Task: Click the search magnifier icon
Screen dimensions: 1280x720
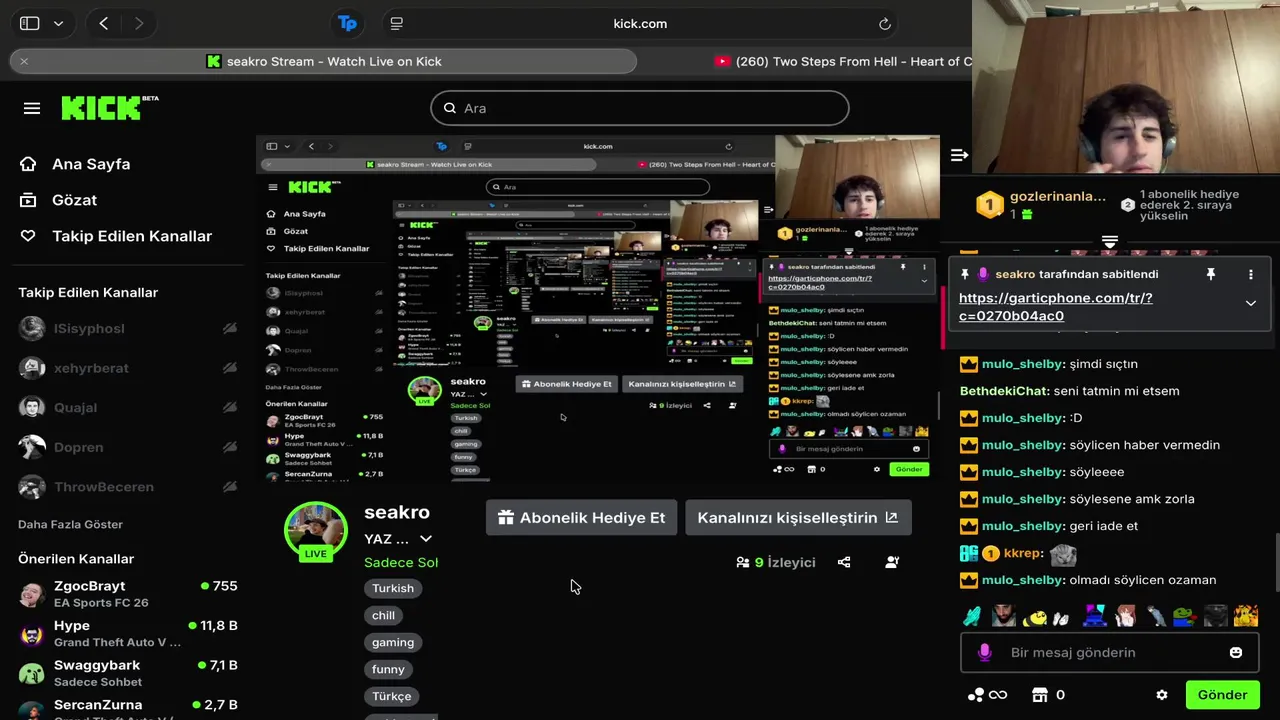Action: tap(450, 108)
